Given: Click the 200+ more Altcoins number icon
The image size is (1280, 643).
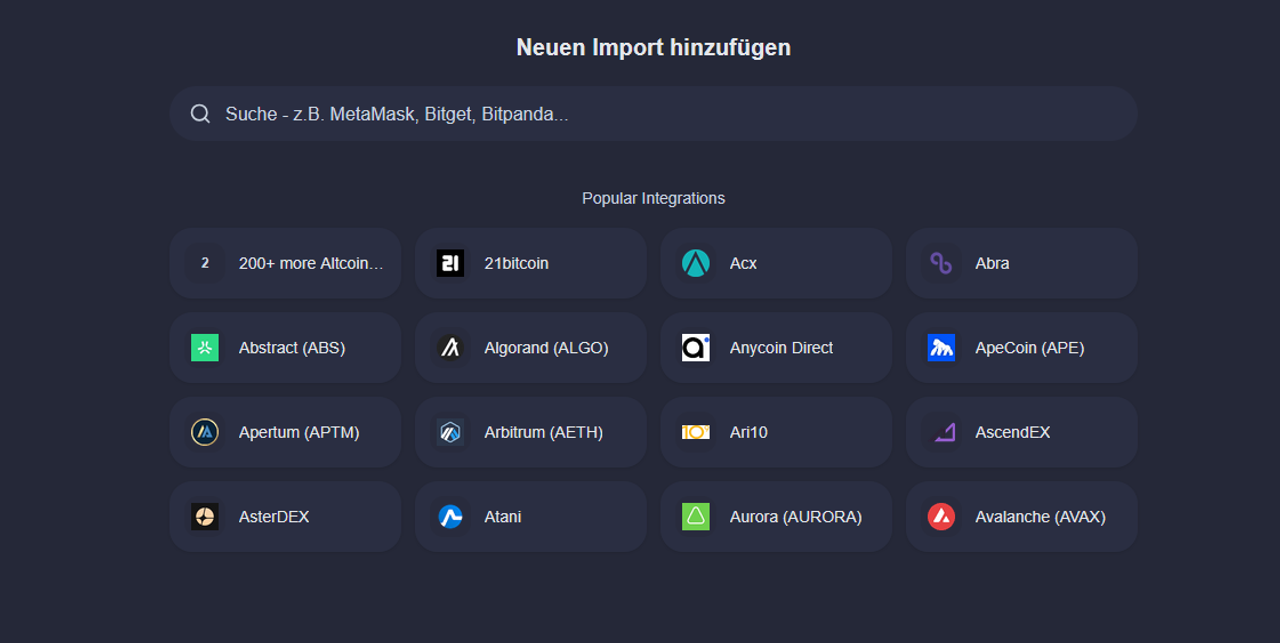Looking at the screenshot, I should 205,263.
